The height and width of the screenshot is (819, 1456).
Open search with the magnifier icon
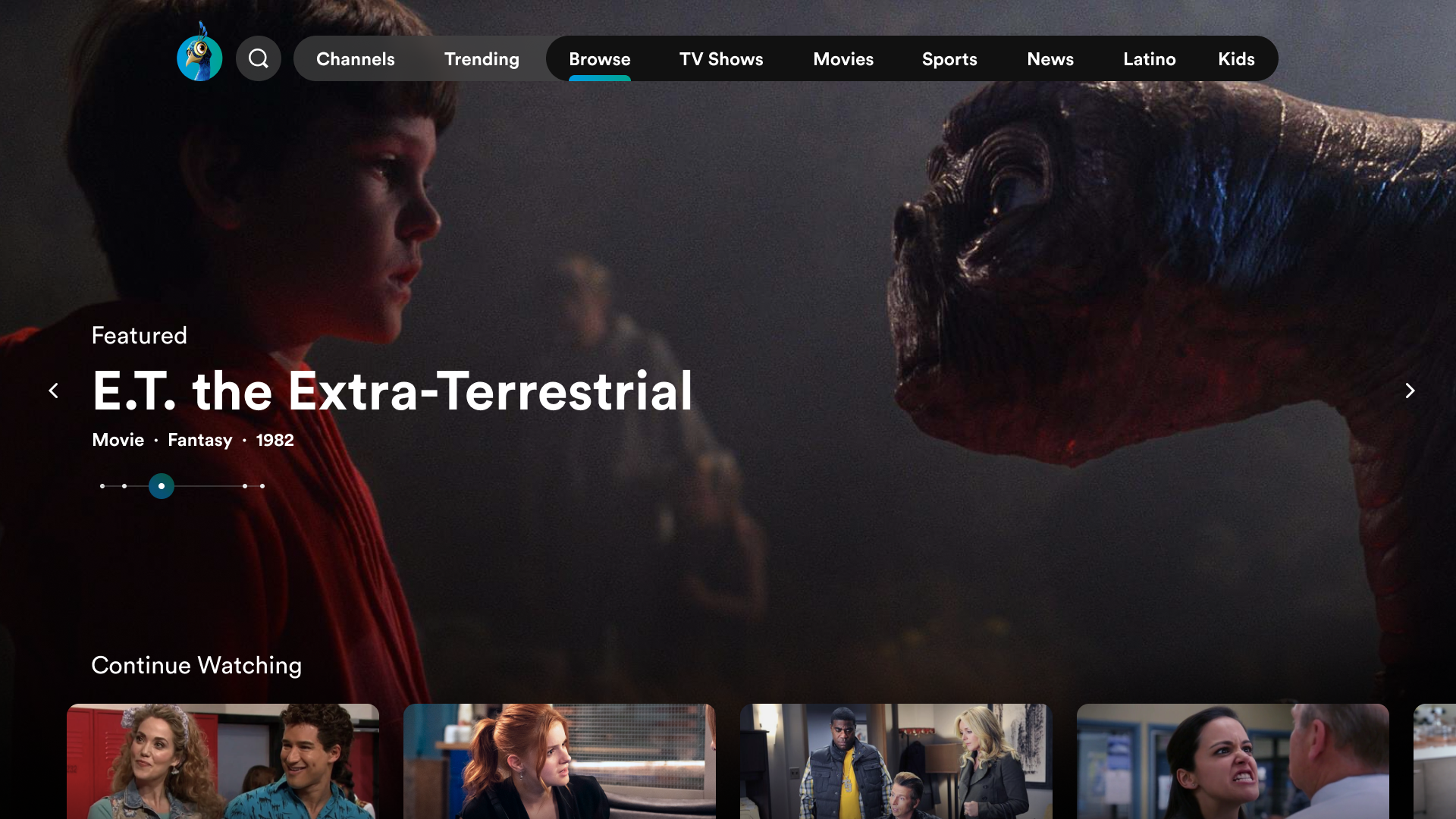pyautogui.click(x=259, y=58)
